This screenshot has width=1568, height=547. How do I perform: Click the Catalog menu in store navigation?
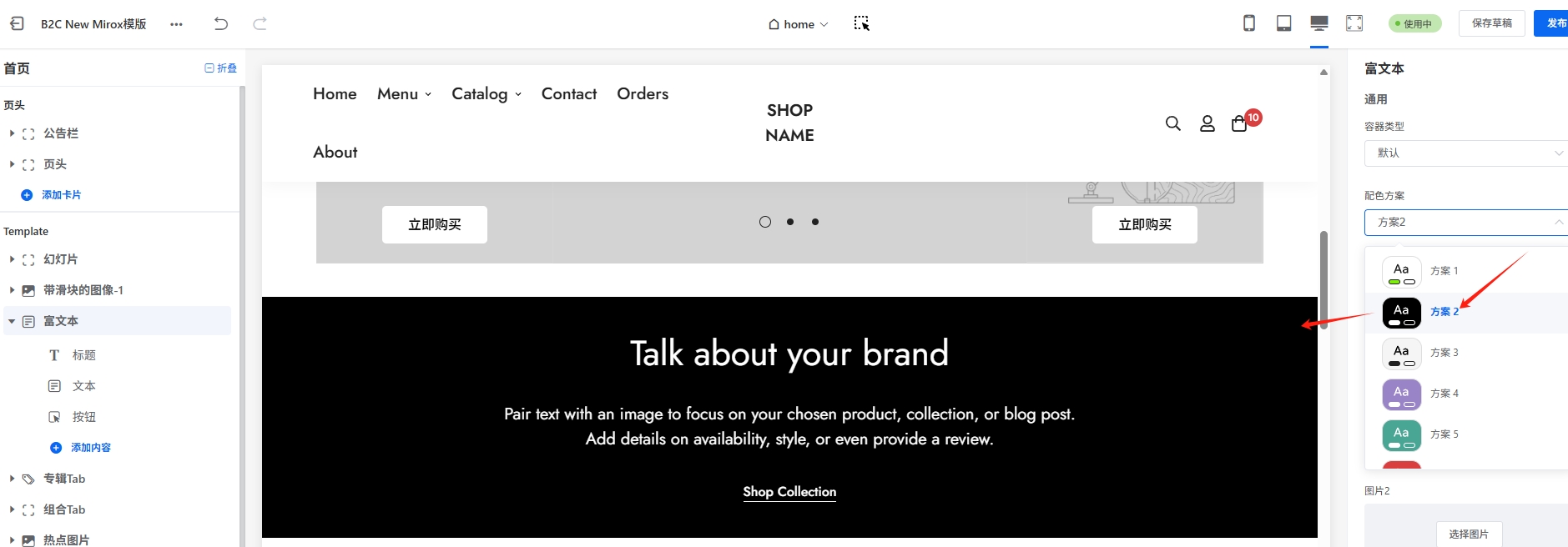pyautogui.click(x=487, y=93)
